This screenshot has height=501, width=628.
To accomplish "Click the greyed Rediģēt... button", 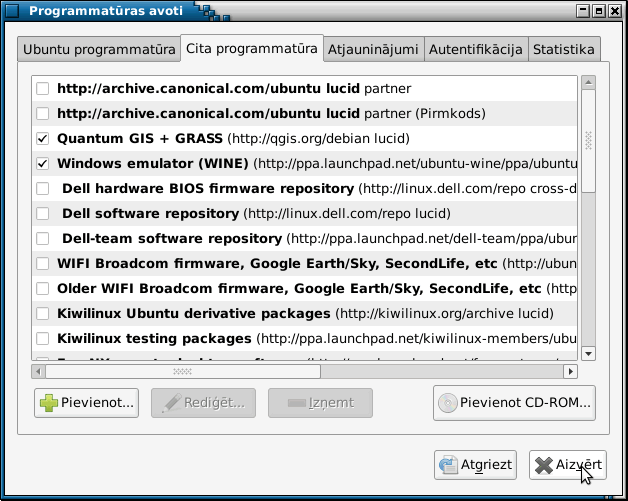I will tap(203, 403).
